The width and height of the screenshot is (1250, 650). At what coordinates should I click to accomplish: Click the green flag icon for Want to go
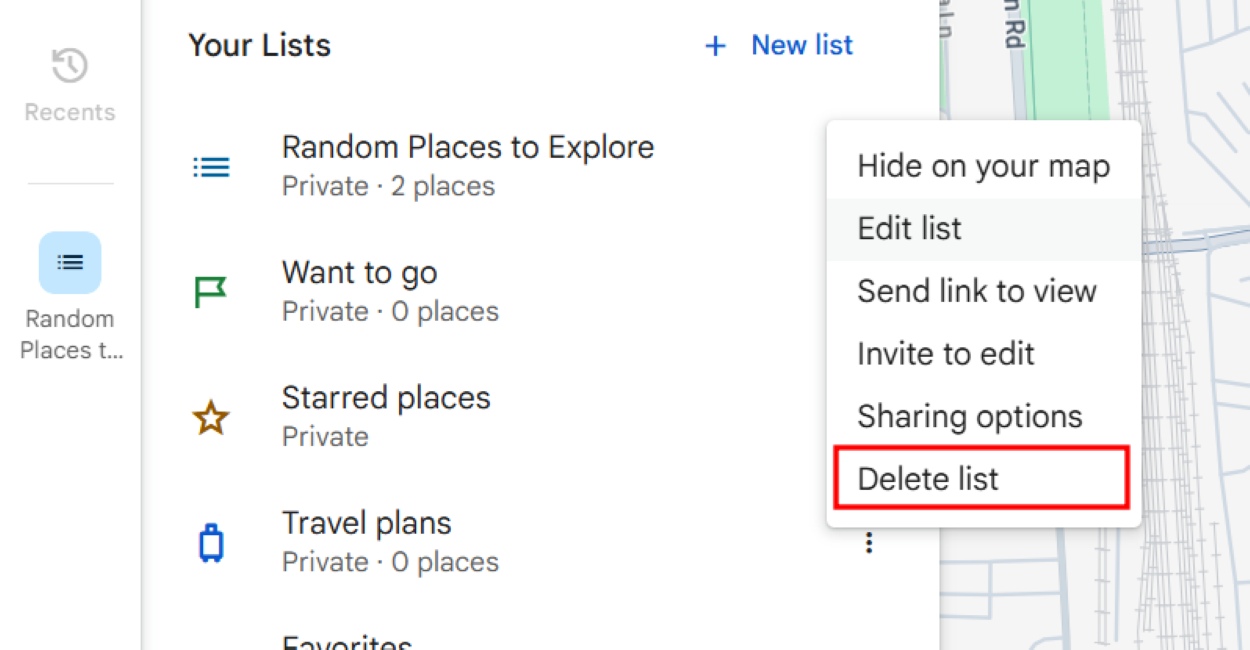210,292
